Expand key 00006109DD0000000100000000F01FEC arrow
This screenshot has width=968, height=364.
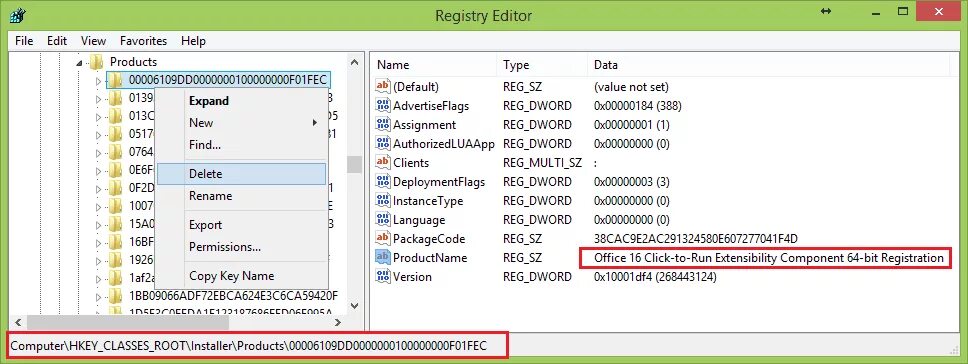[x=98, y=80]
